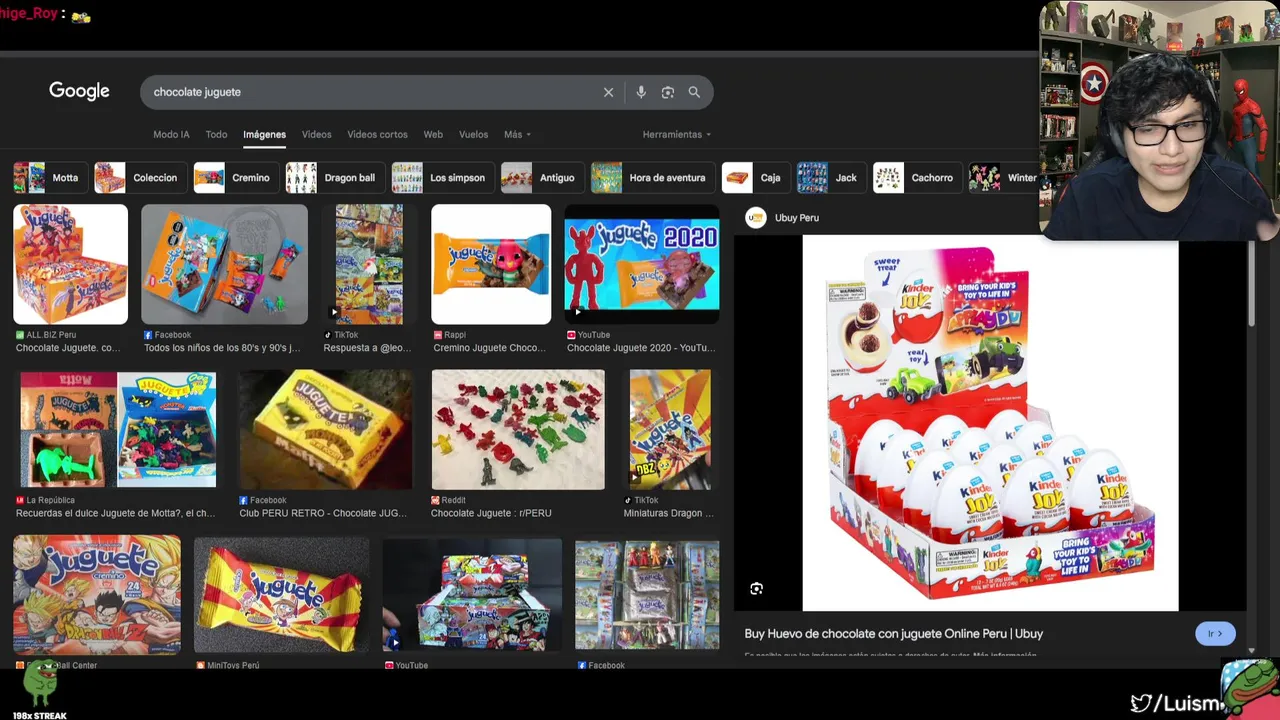The width and height of the screenshot is (1280, 720).
Task: Filter images by Dragon ball chip
Action: 333,178
